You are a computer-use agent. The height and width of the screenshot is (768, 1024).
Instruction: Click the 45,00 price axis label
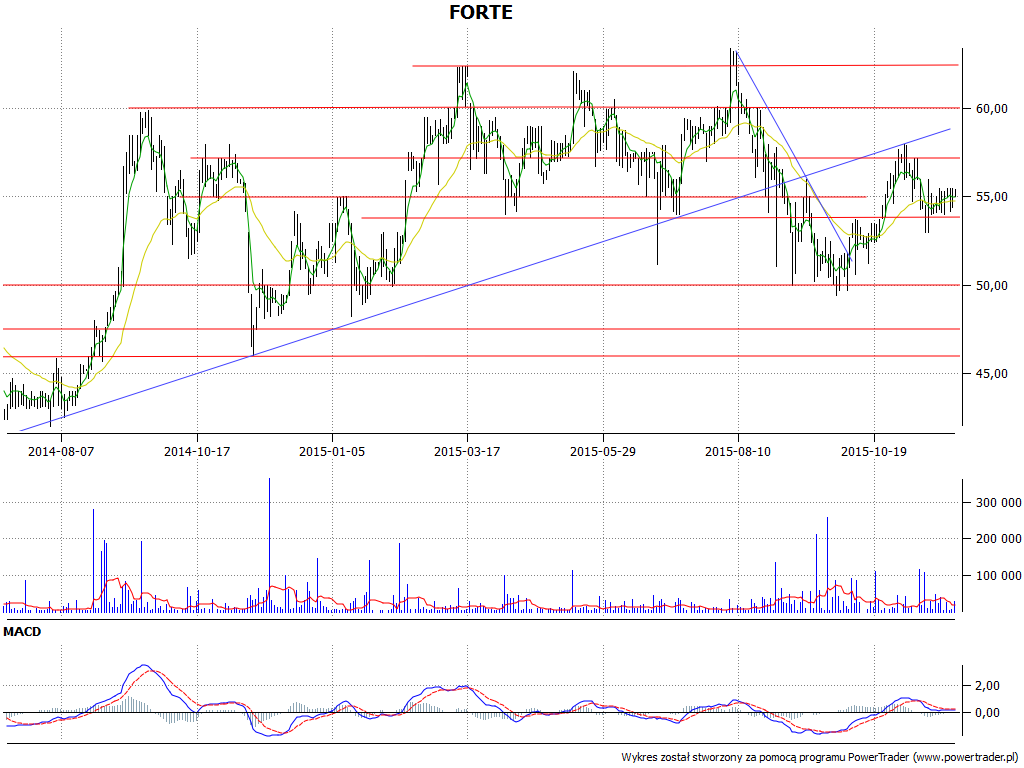click(x=991, y=374)
